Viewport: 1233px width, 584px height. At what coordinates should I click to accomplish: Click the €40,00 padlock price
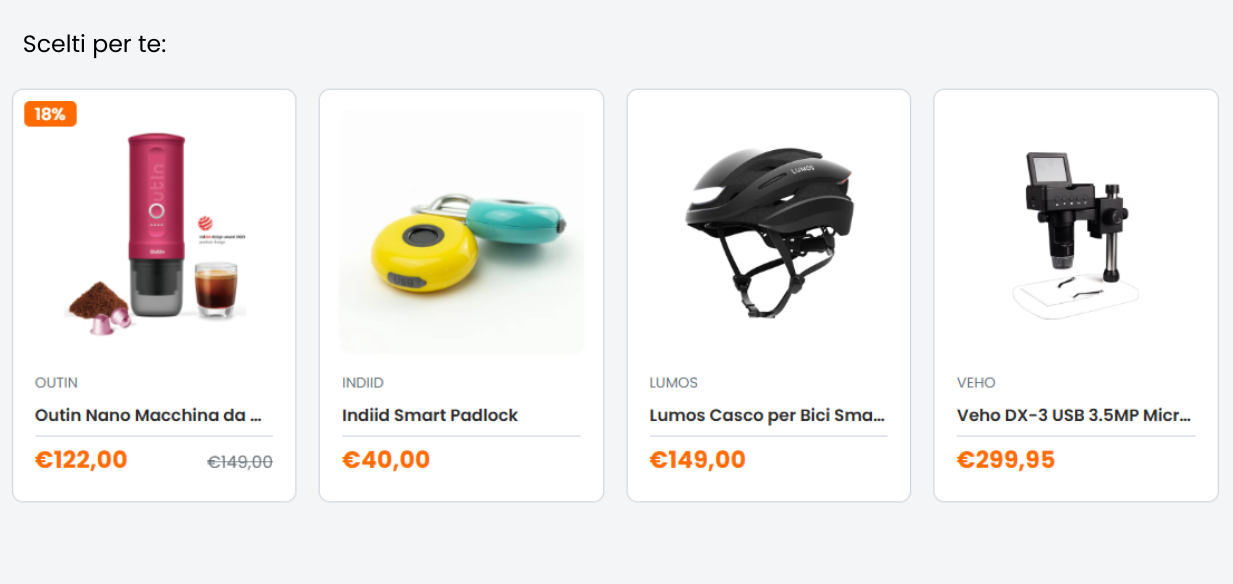[386, 460]
